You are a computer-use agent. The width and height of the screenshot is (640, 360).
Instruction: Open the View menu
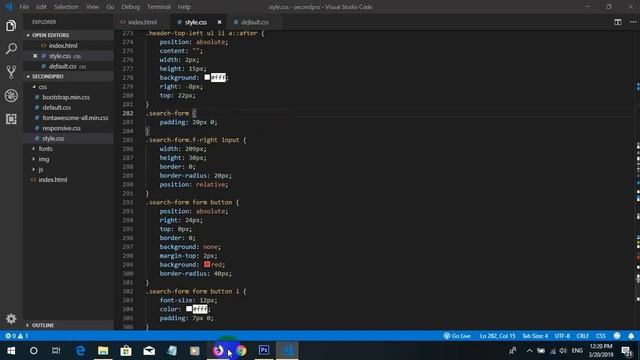click(92, 7)
